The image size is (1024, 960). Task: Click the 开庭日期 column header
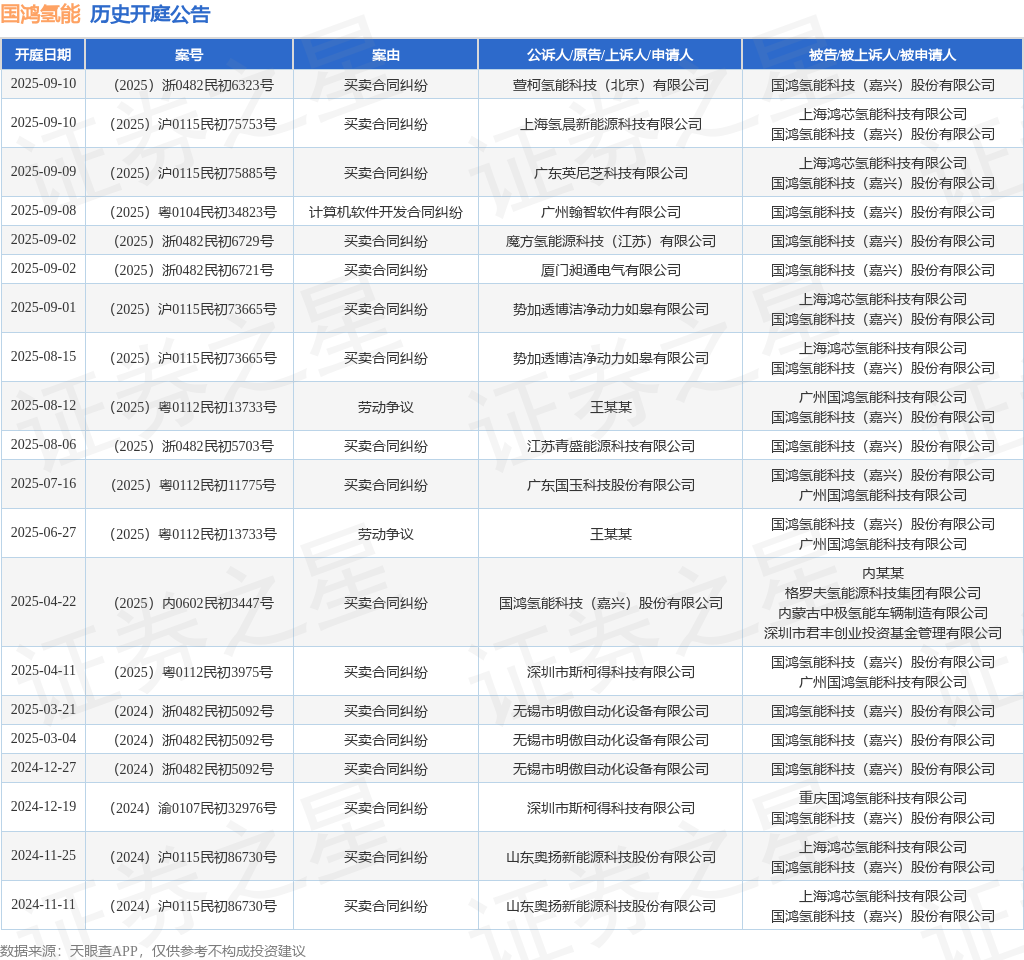click(43, 55)
